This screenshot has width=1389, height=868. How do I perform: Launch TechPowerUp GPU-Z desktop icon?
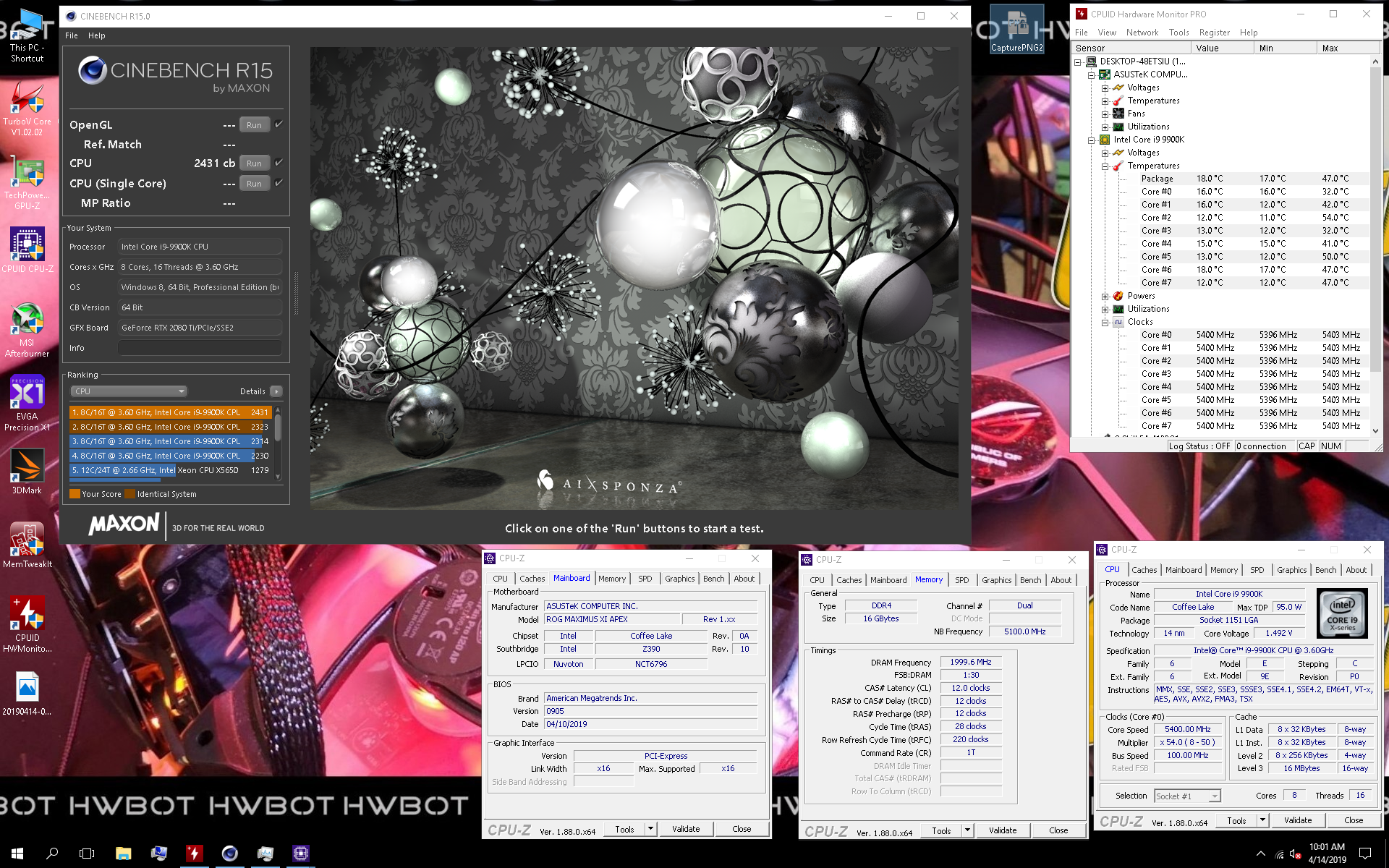click(x=27, y=183)
